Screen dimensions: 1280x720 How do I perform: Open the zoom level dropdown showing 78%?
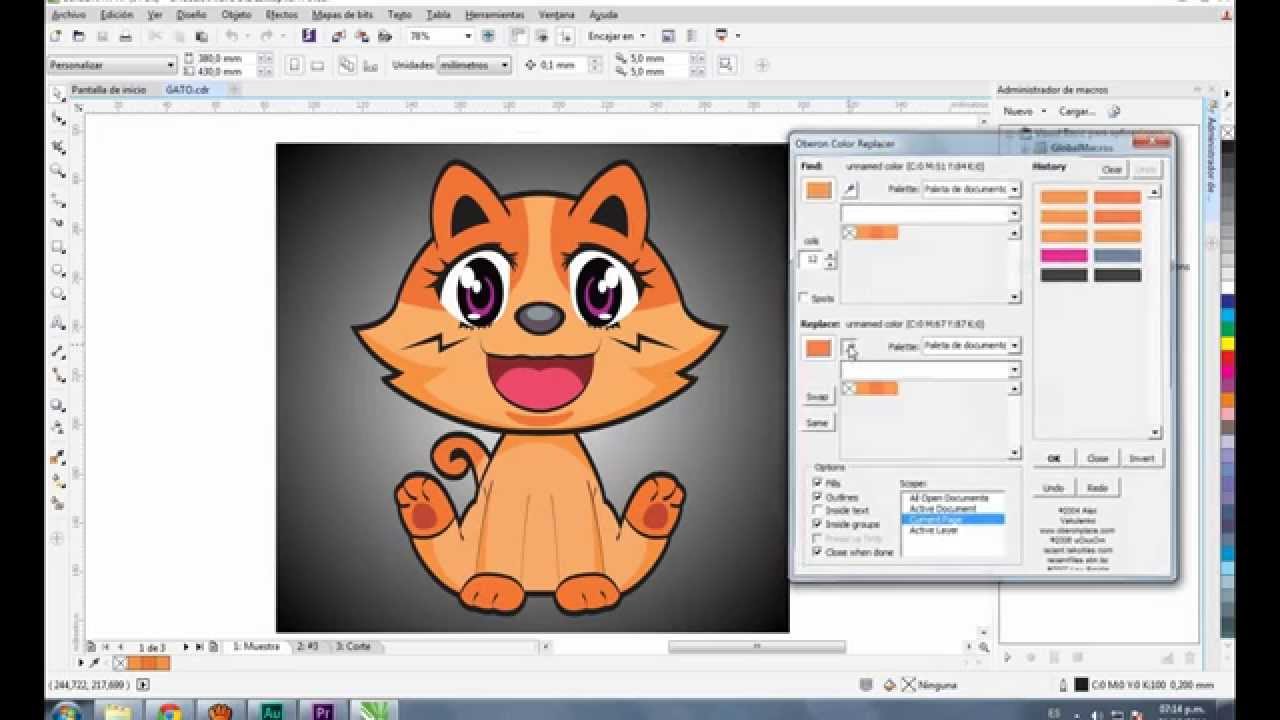pyautogui.click(x=467, y=36)
